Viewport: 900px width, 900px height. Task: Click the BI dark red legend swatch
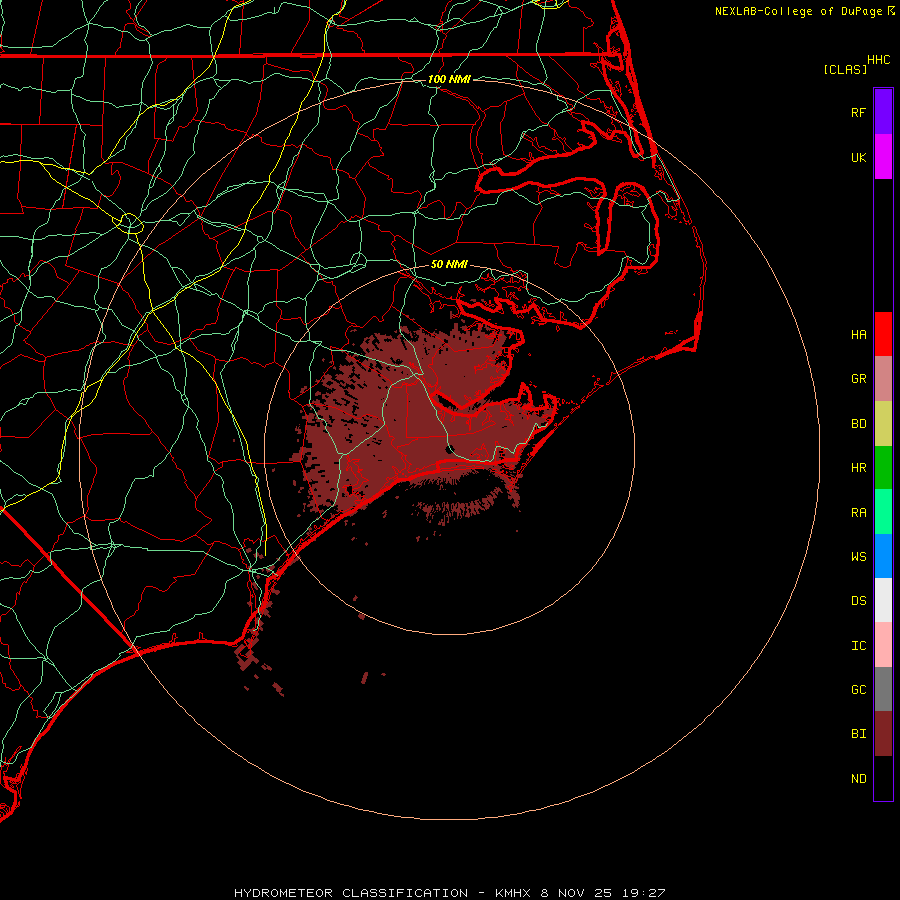[883, 734]
